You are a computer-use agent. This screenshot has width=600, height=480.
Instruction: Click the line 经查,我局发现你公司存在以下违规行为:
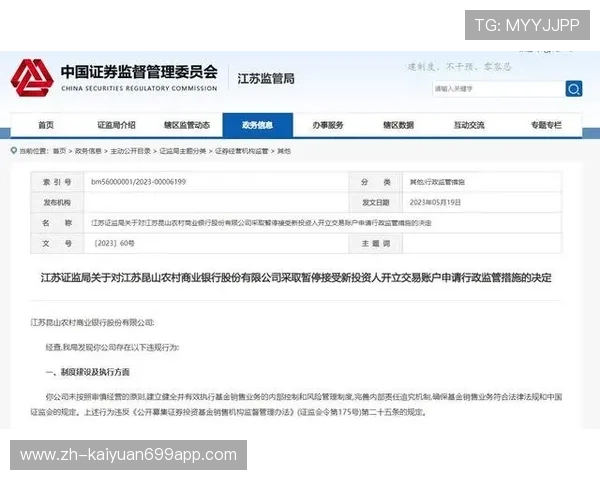tap(112, 348)
